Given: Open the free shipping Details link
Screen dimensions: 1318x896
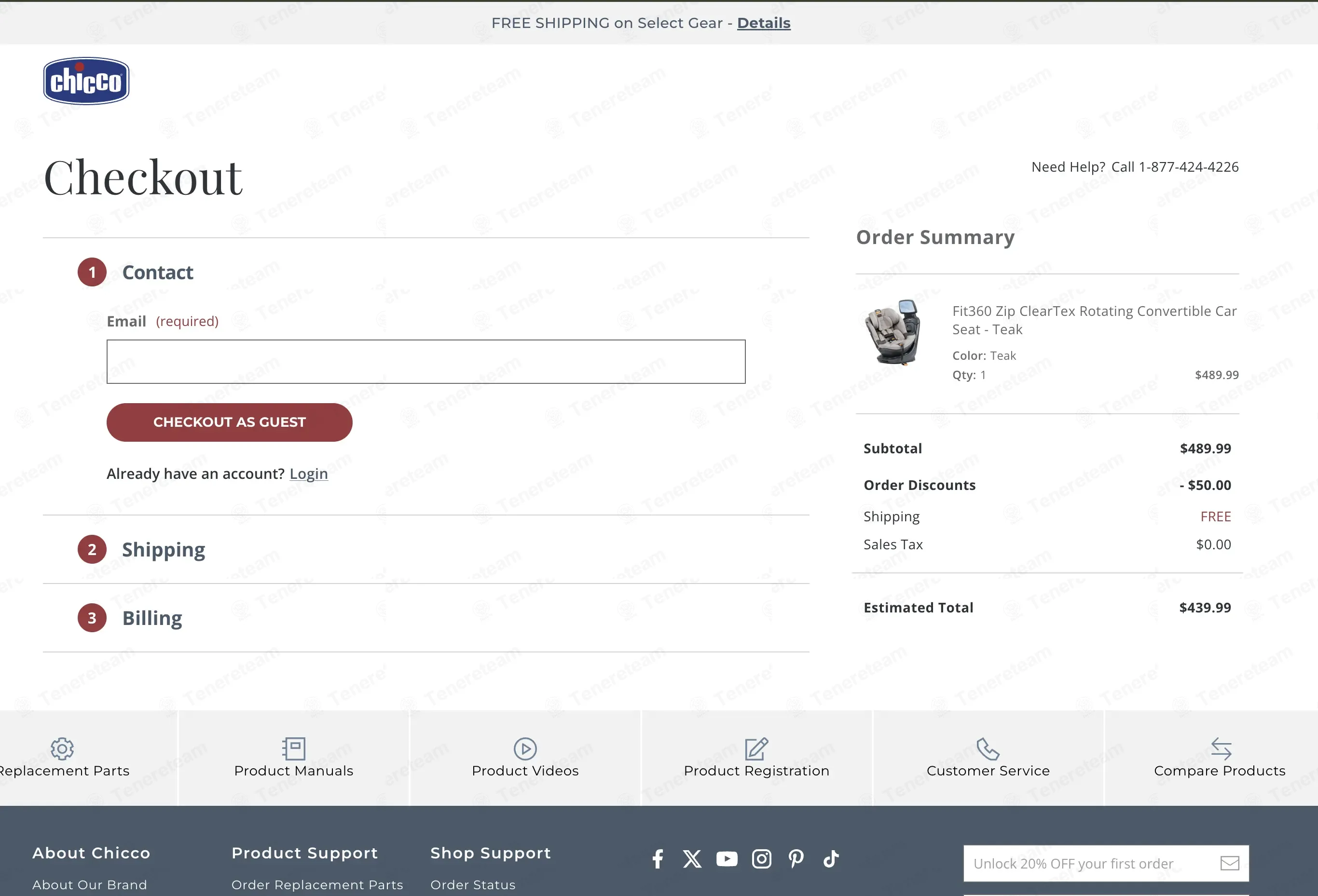Looking at the screenshot, I should pyautogui.click(x=763, y=23).
